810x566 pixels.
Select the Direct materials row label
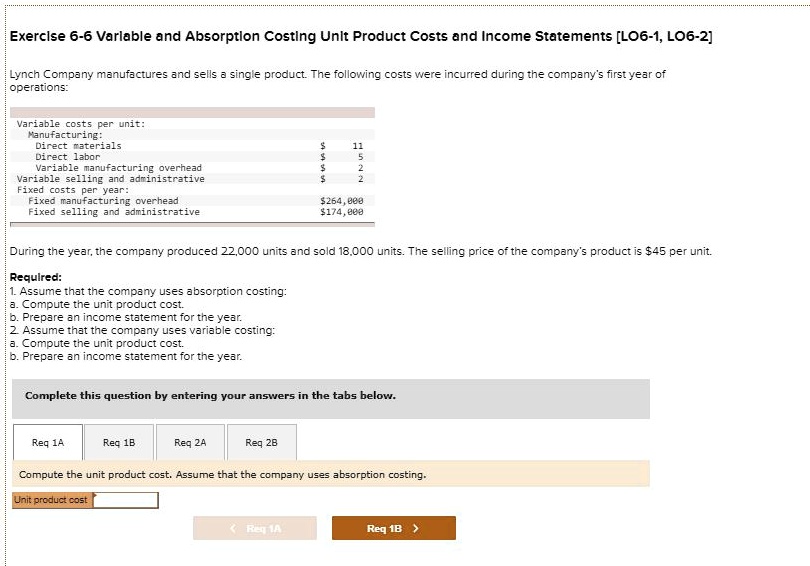[x=78, y=146]
